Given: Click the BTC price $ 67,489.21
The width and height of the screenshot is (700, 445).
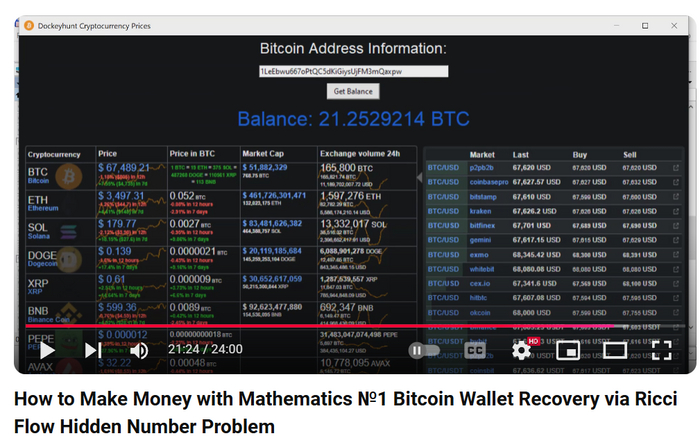Looking at the screenshot, I should pos(124,168).
